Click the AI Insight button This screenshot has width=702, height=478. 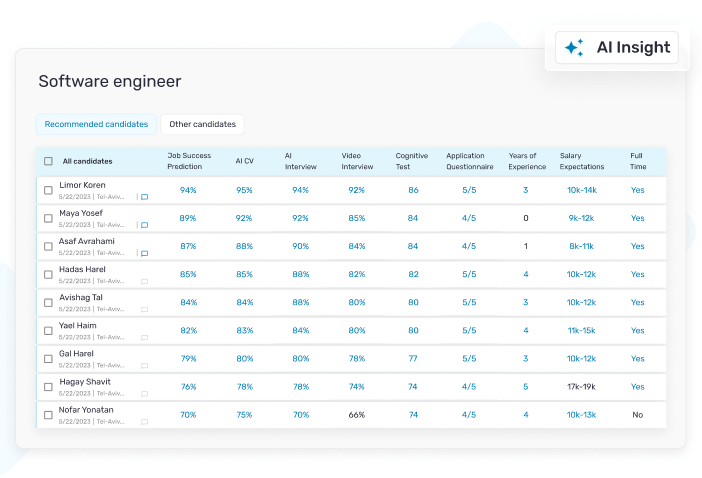pyautogui.click(x=616, y=47)
